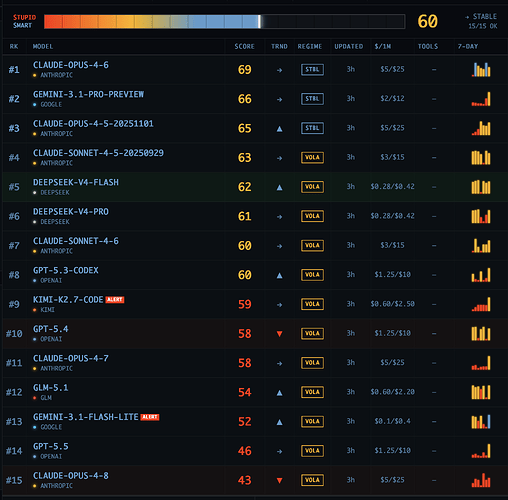
Task: Click the STABLE 15/15 OK status indicator
Action: [481, 21]
